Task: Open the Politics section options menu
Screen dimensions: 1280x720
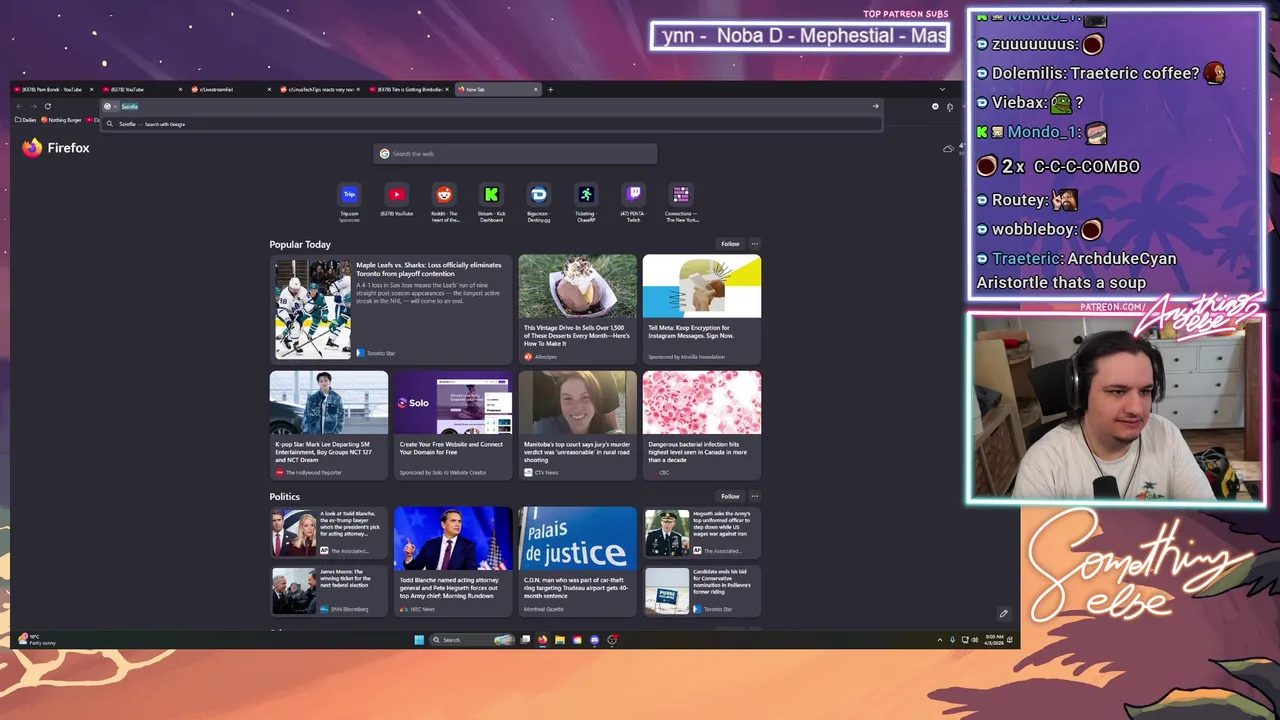Action: [x=755, y=496]
